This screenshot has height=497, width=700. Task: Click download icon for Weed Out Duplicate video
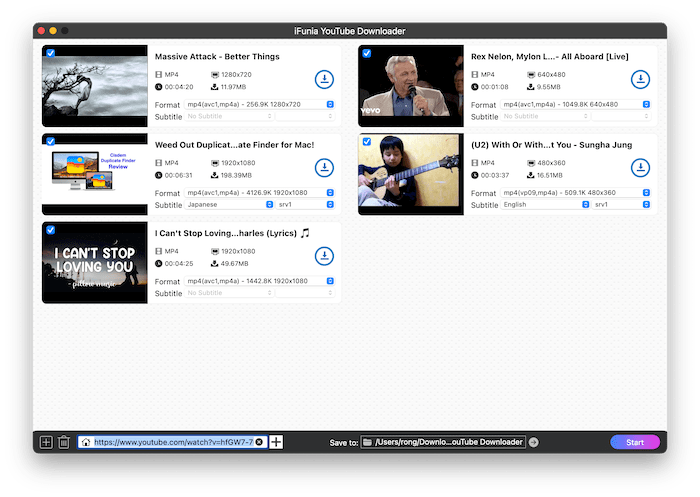click(x=324, y=168)
